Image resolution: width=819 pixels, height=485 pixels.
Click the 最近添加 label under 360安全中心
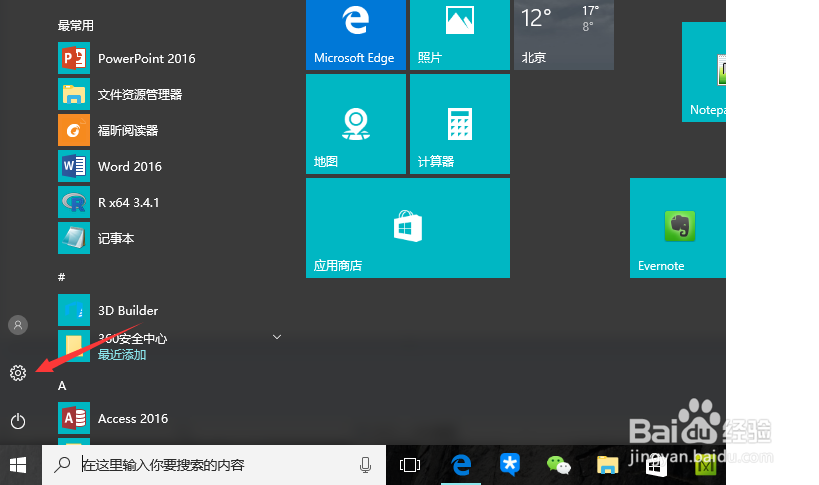point(122,355)
